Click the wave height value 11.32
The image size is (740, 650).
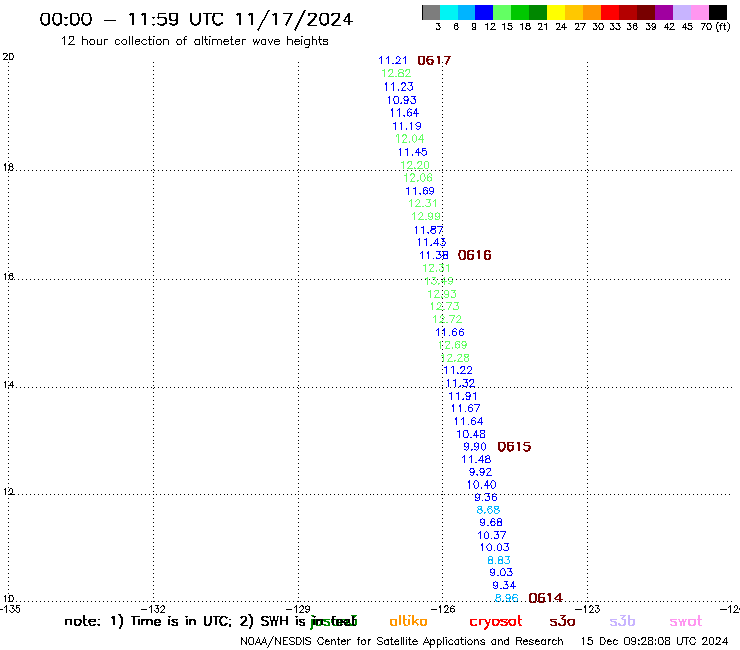[x=460, y=383]
